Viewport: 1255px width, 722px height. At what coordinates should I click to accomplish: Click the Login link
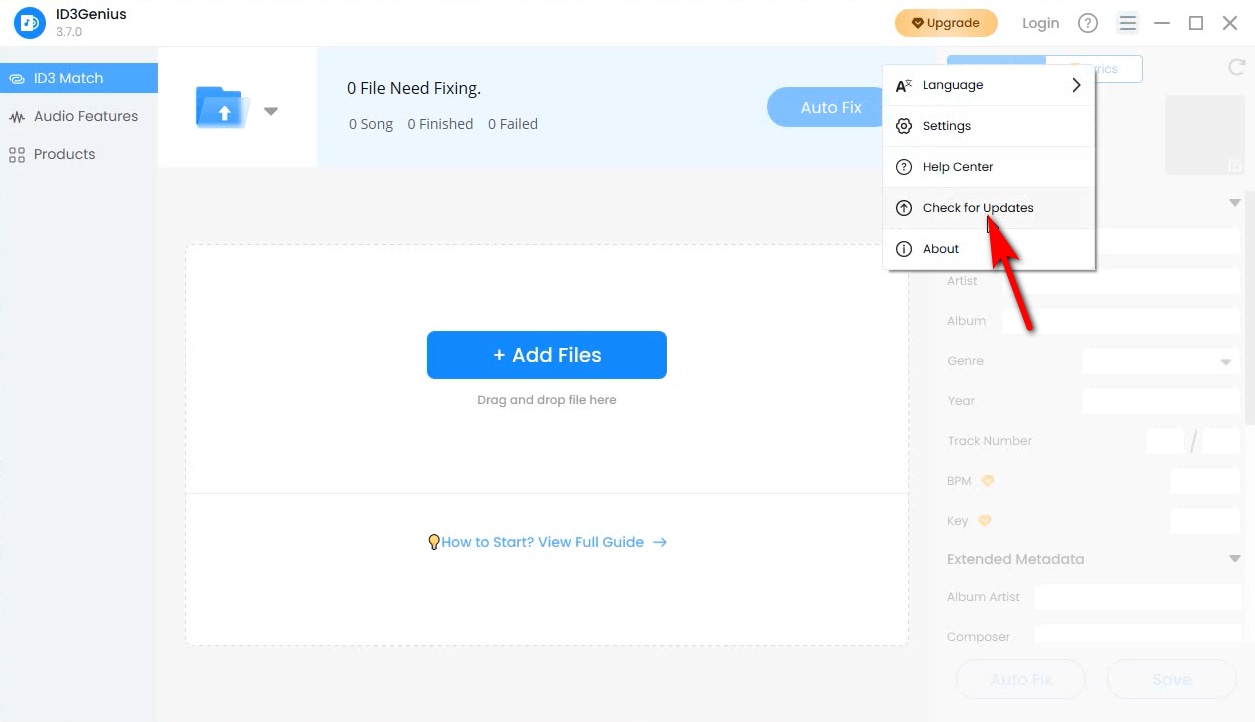coord(1040,23)
